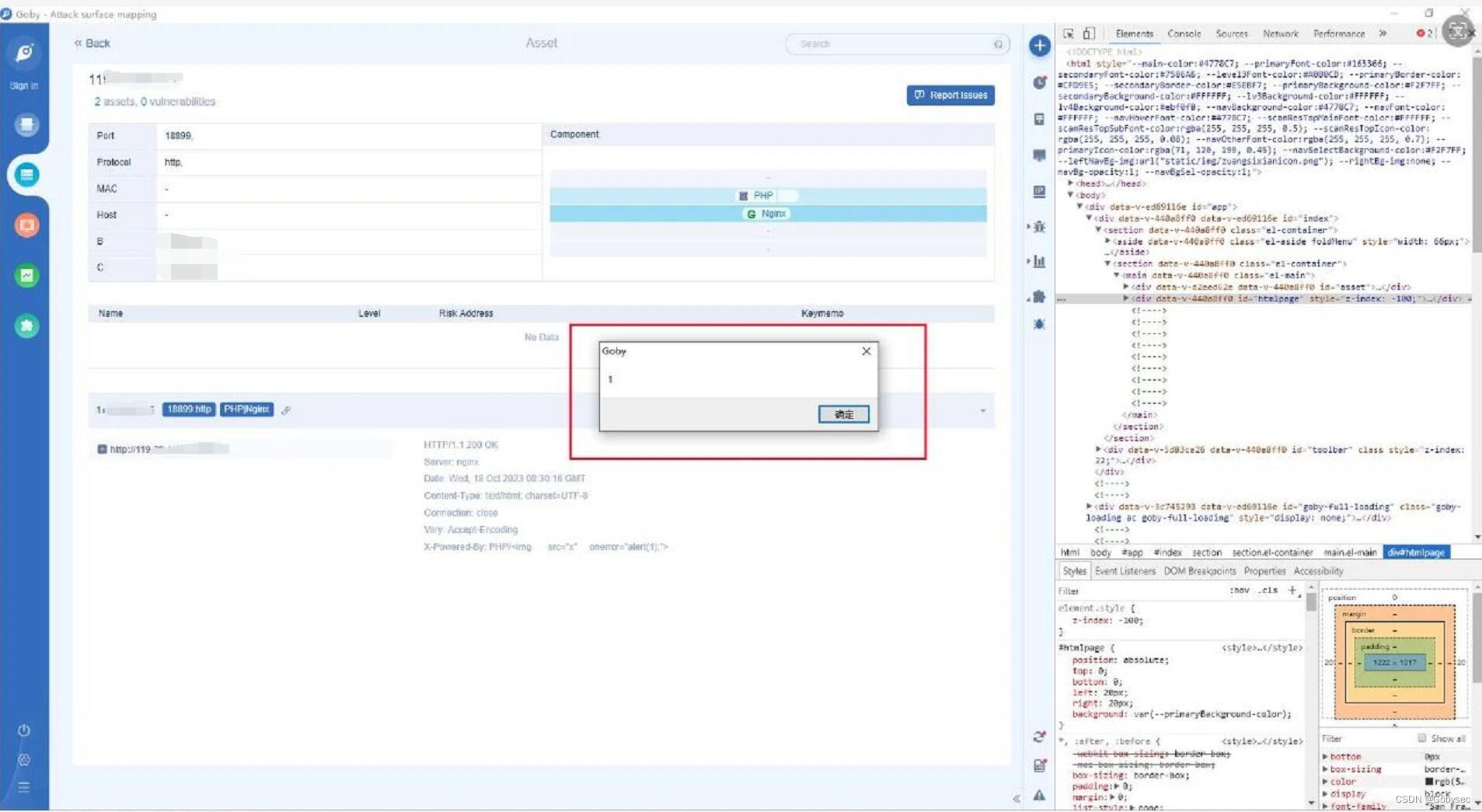Expand the head node in DOM tree
The width and height of the screenshot is (1482, 812).
1071,184
